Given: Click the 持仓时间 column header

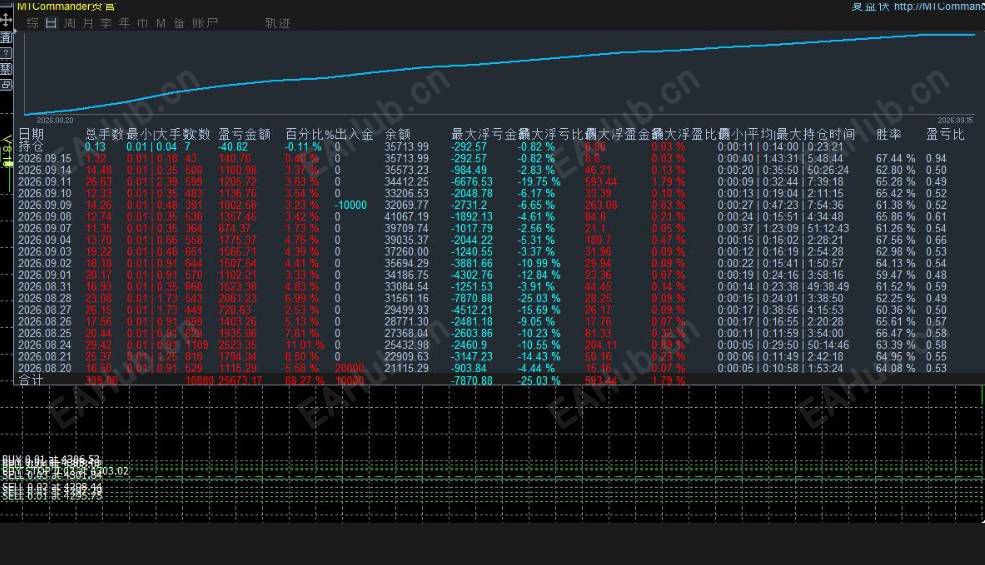Looking at the screenshot, I should click(x=829, y=134).
